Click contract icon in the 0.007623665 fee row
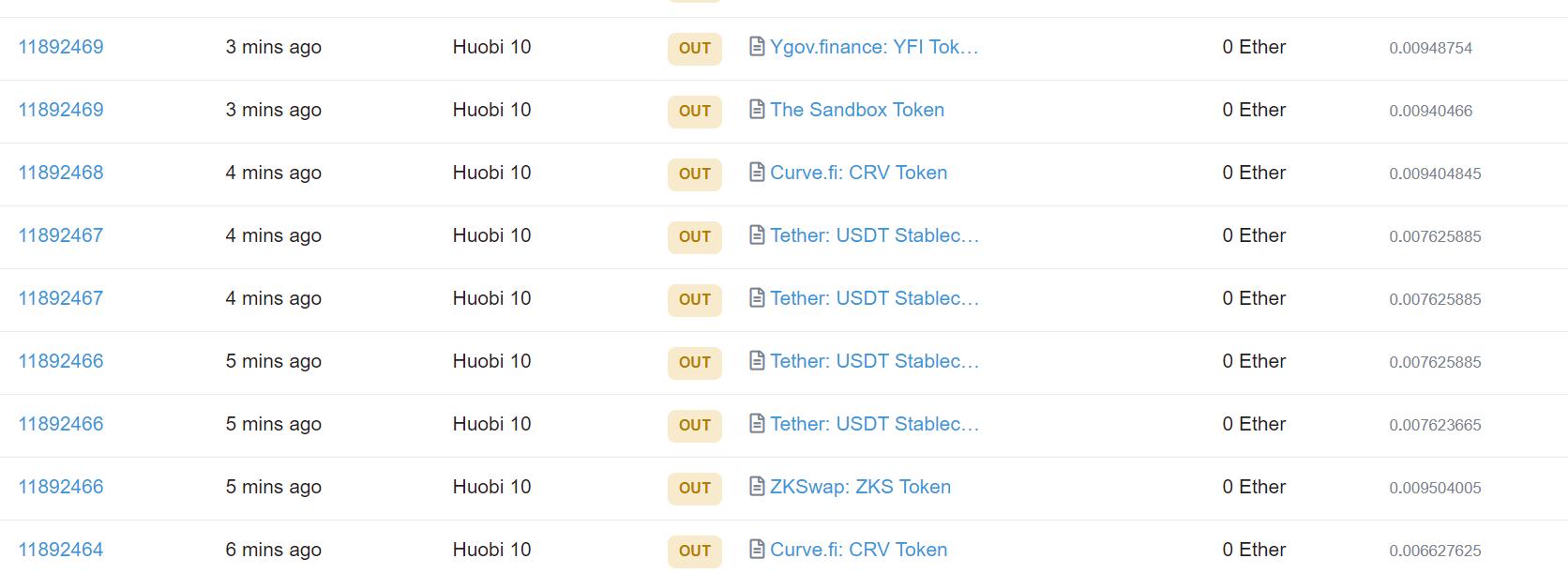 (x=757, y=424)
